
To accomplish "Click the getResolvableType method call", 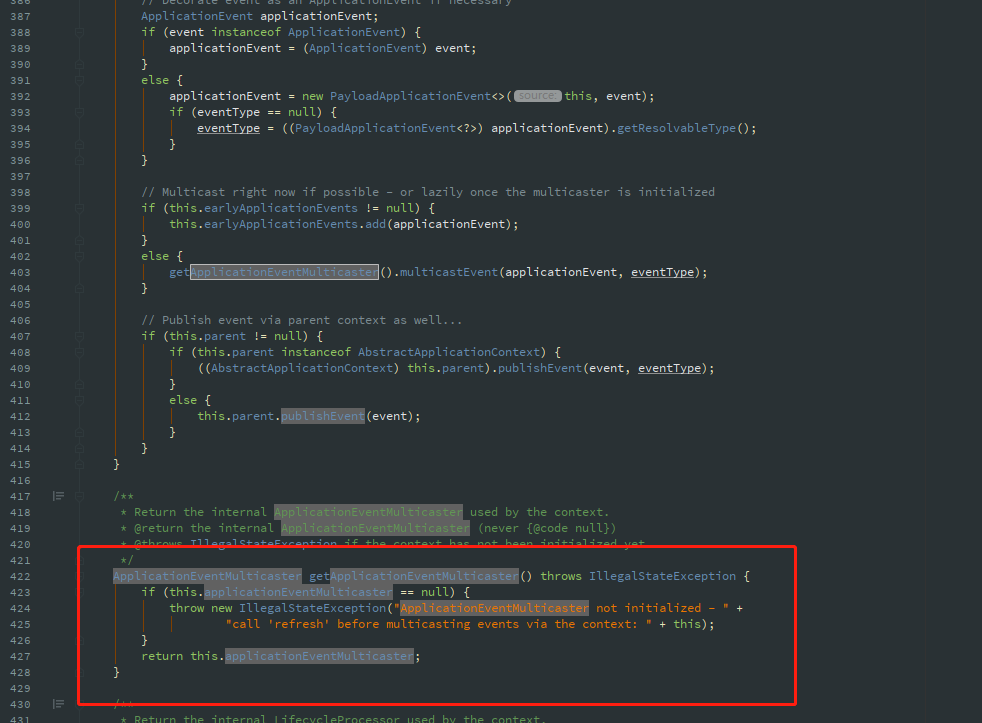I will [x=676, y=128].
